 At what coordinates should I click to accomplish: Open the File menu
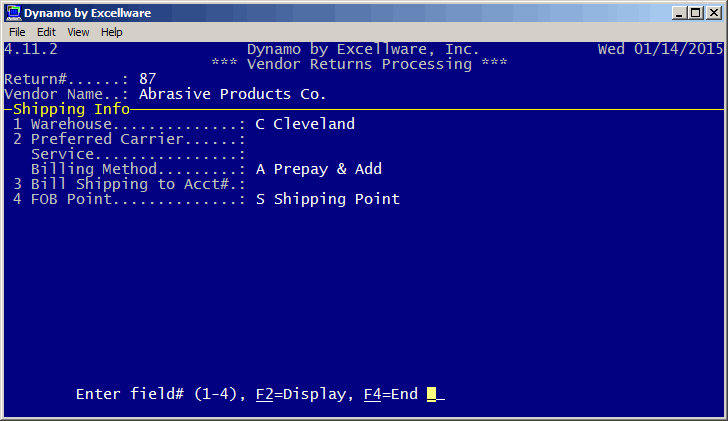[17, 32]
